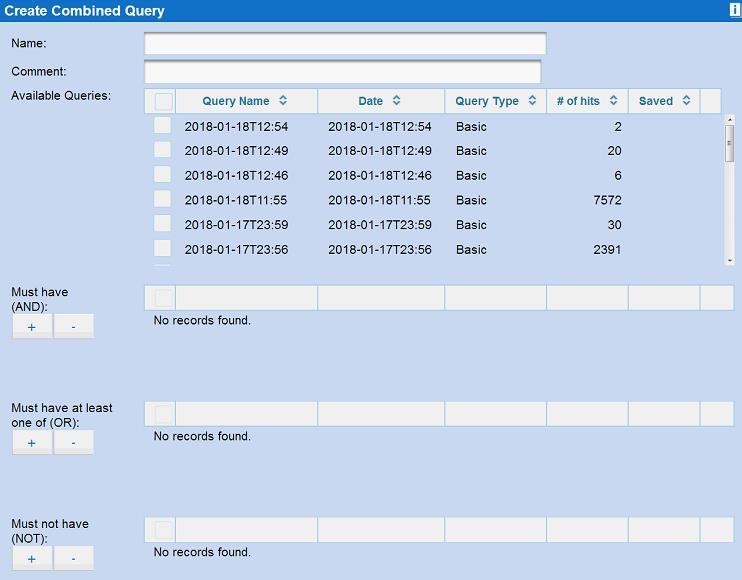The height and width of the screenshot is (580, 742).
Task: Click scroll-up arrow of queries list
Action: coord(729,120)
